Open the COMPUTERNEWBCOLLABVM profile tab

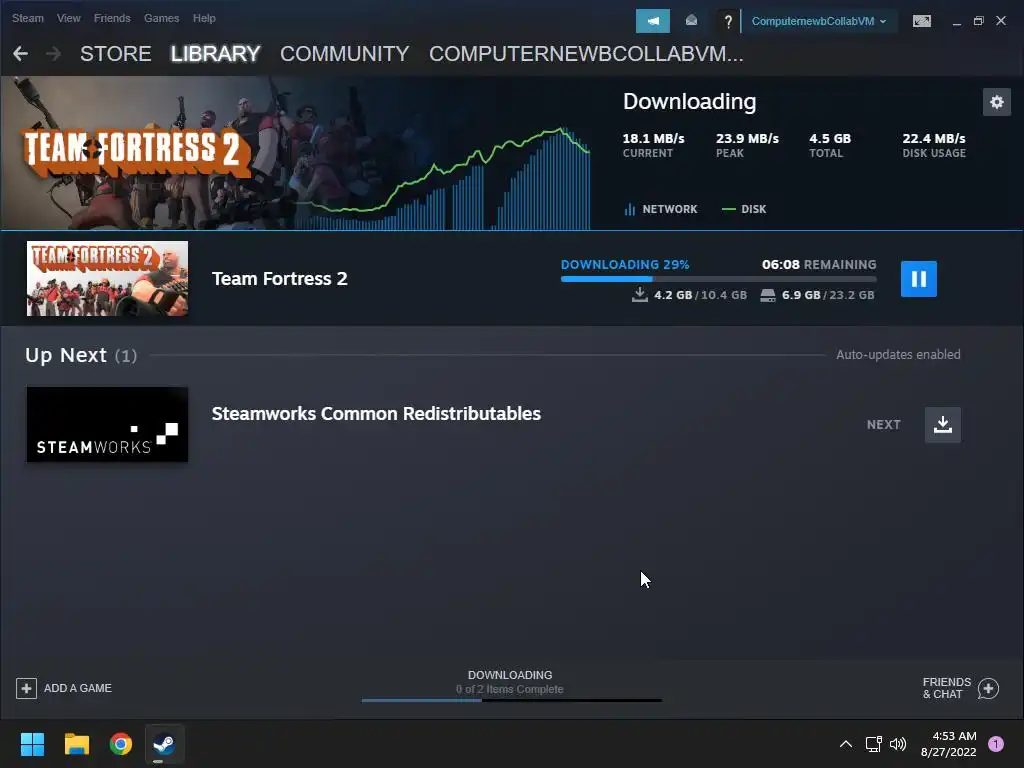[586, 54]
